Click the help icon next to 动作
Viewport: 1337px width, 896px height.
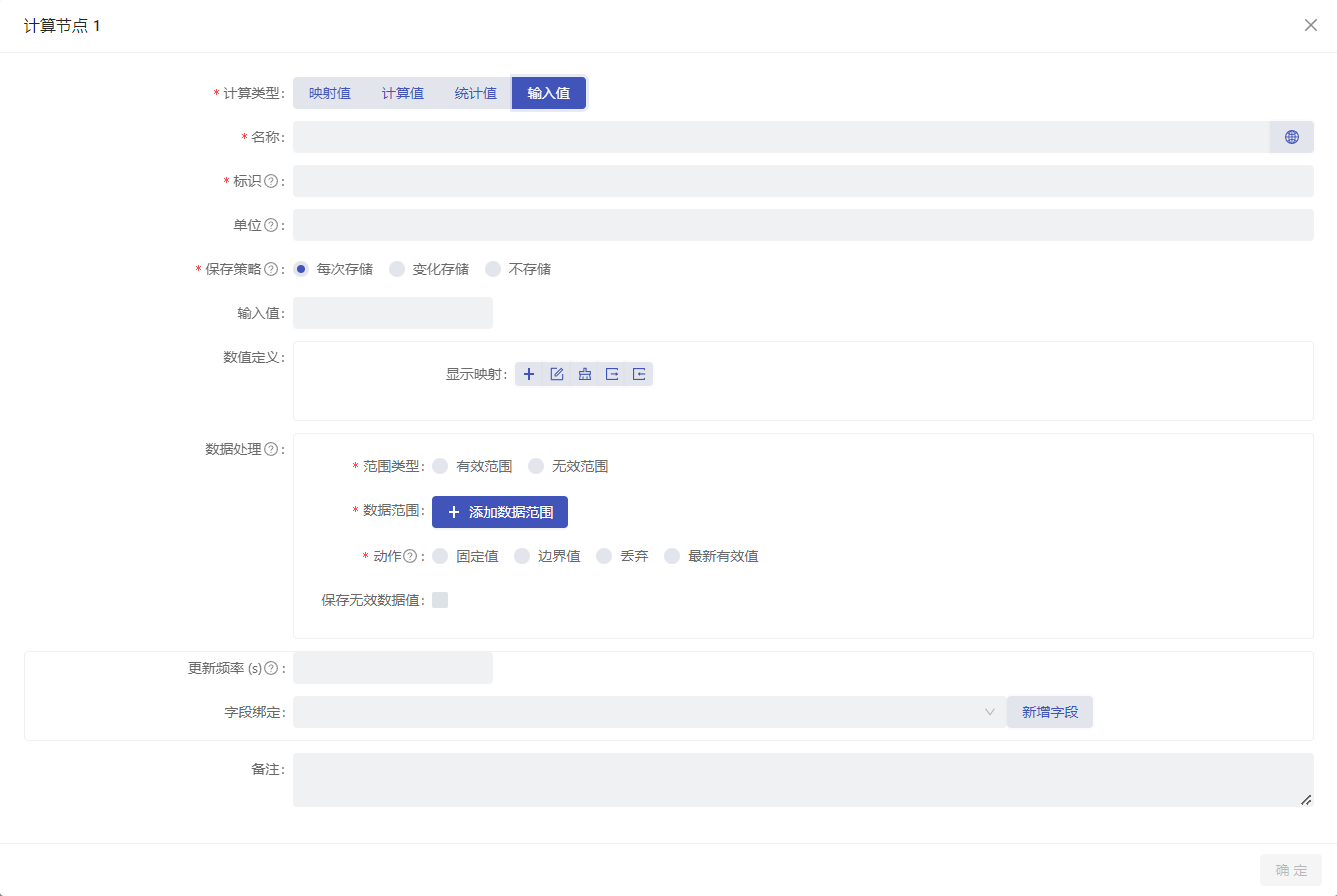coord(409,556)
